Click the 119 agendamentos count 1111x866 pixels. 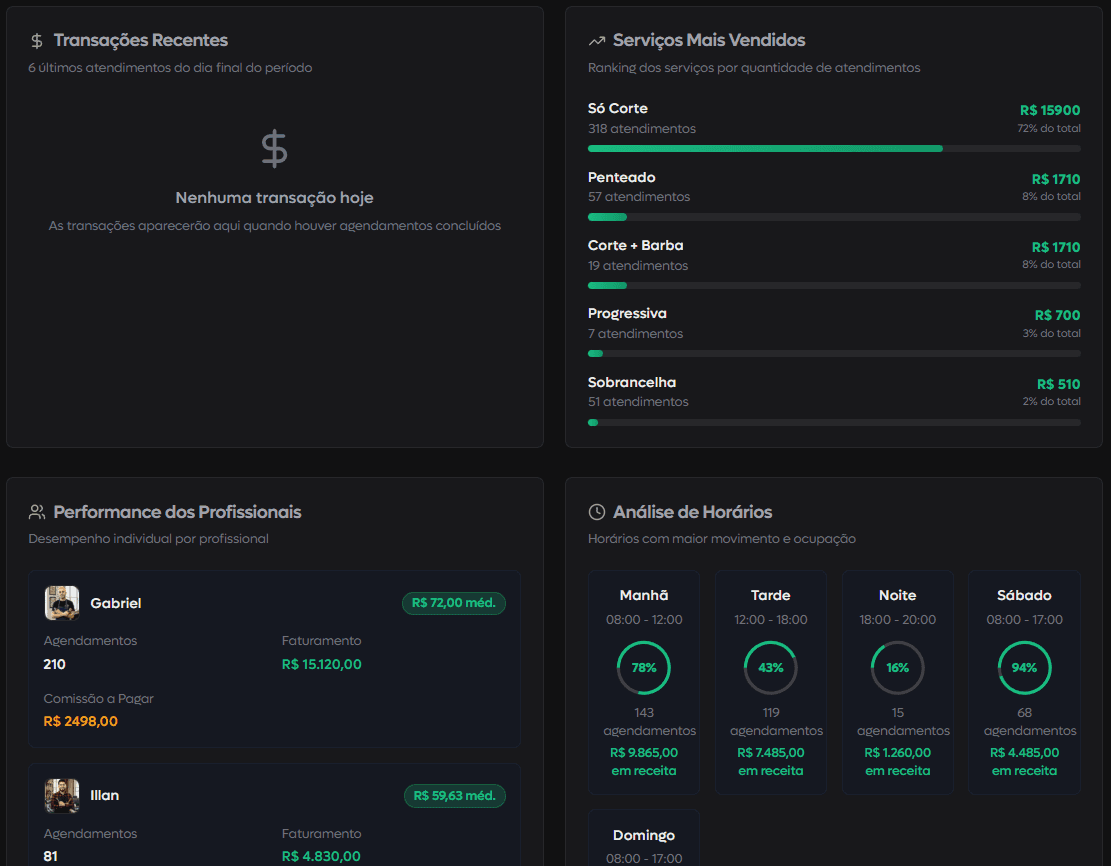[x=776, y=721]
